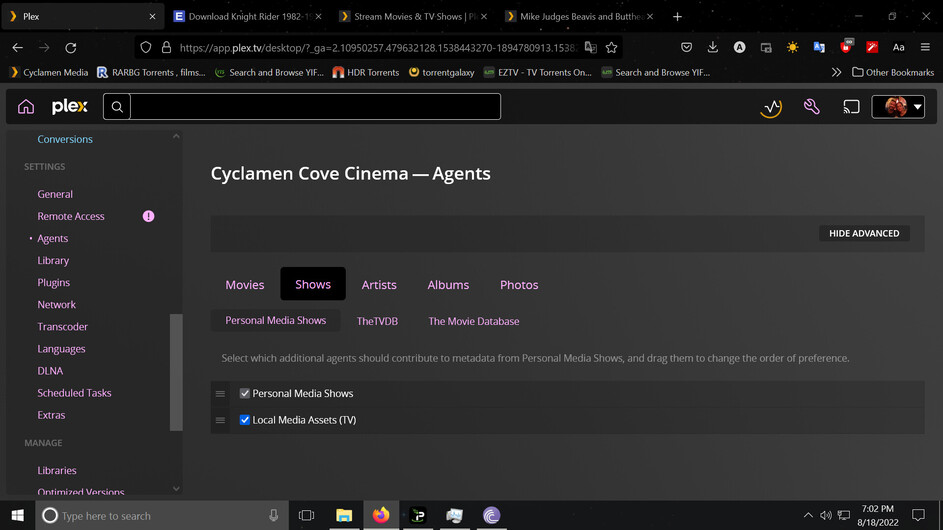Switch to Stream Movies & TV Shows tab
Image resolution: width=943 pixels, height=530 pixels.
[413, 17]
